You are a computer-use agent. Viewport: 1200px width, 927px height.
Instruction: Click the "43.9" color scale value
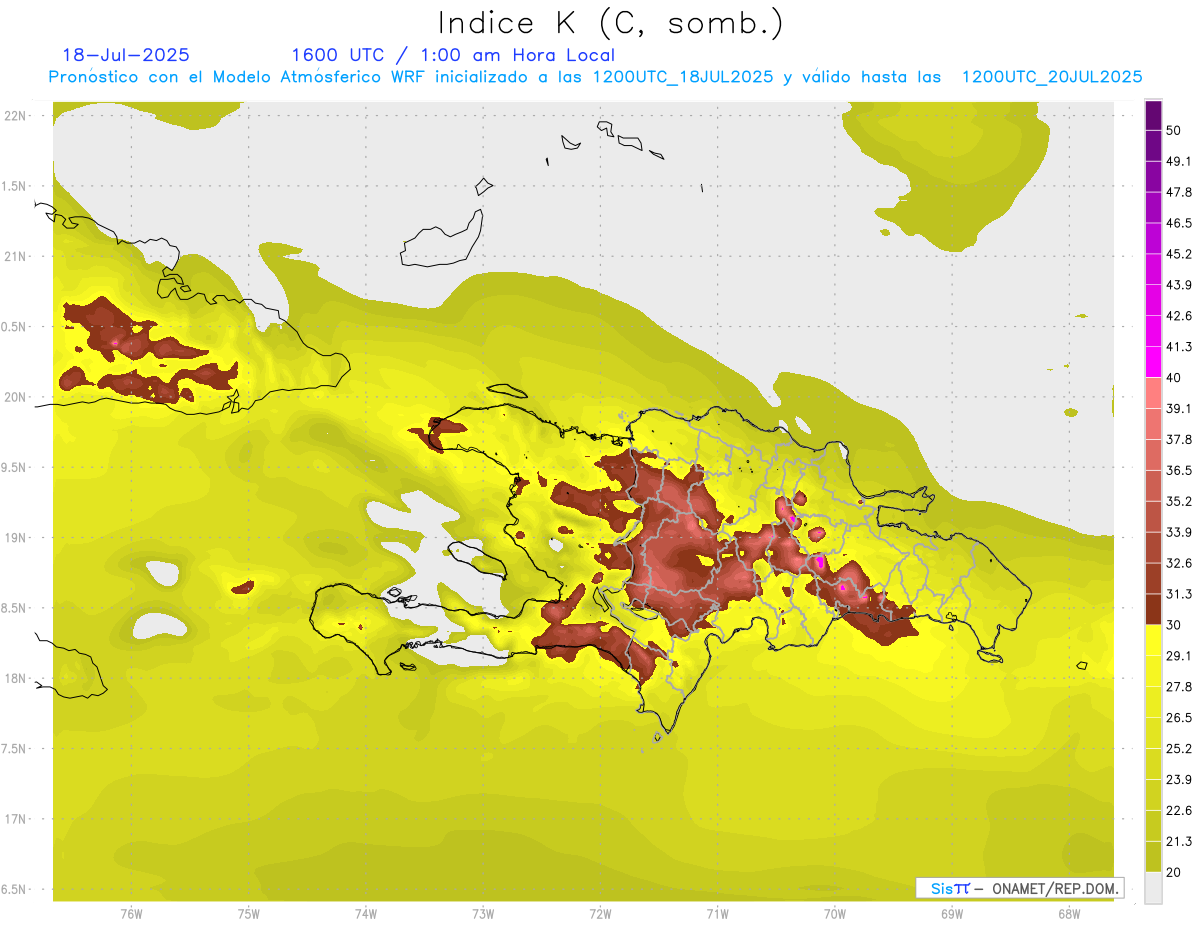(1179, 285)
